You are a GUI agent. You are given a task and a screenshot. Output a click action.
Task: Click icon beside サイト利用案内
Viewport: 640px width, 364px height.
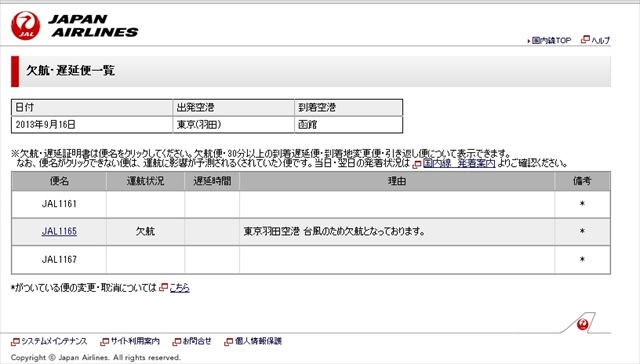[105, 342]
